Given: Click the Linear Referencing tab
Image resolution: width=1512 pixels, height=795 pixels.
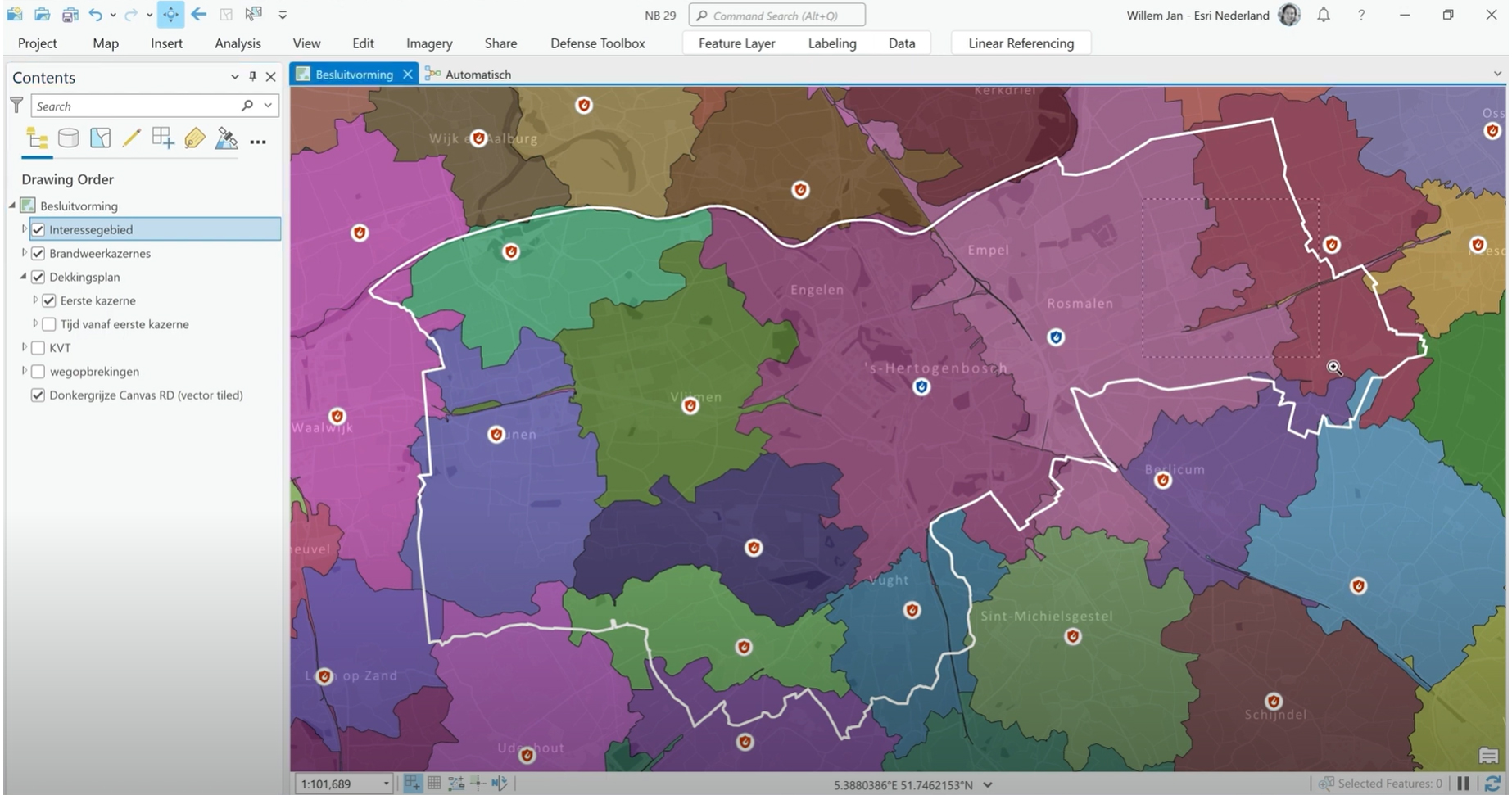Looking at the screenshot, I should (x=1021, y=43).
